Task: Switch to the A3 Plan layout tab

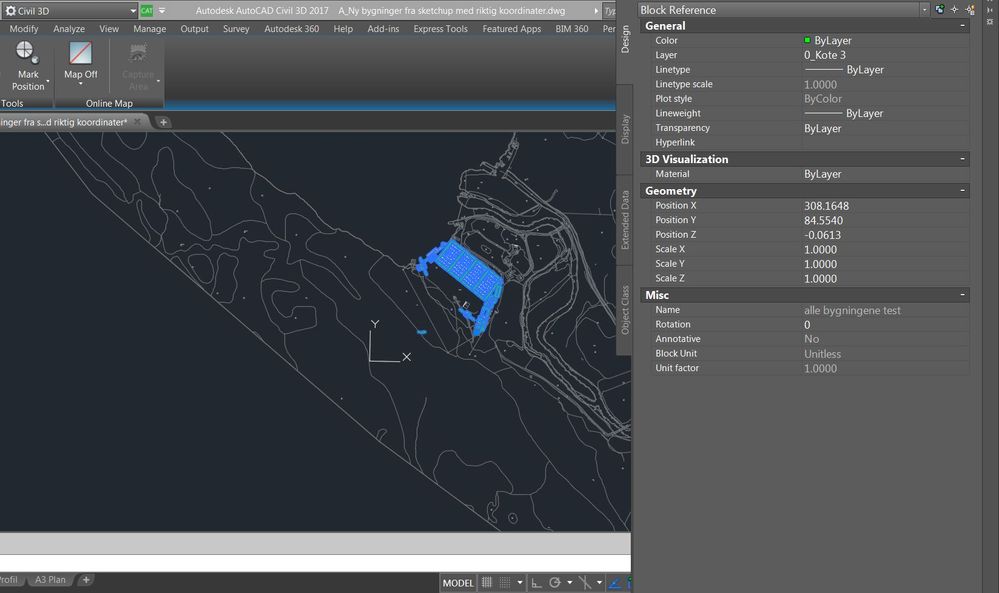Action: pos(50,580)
